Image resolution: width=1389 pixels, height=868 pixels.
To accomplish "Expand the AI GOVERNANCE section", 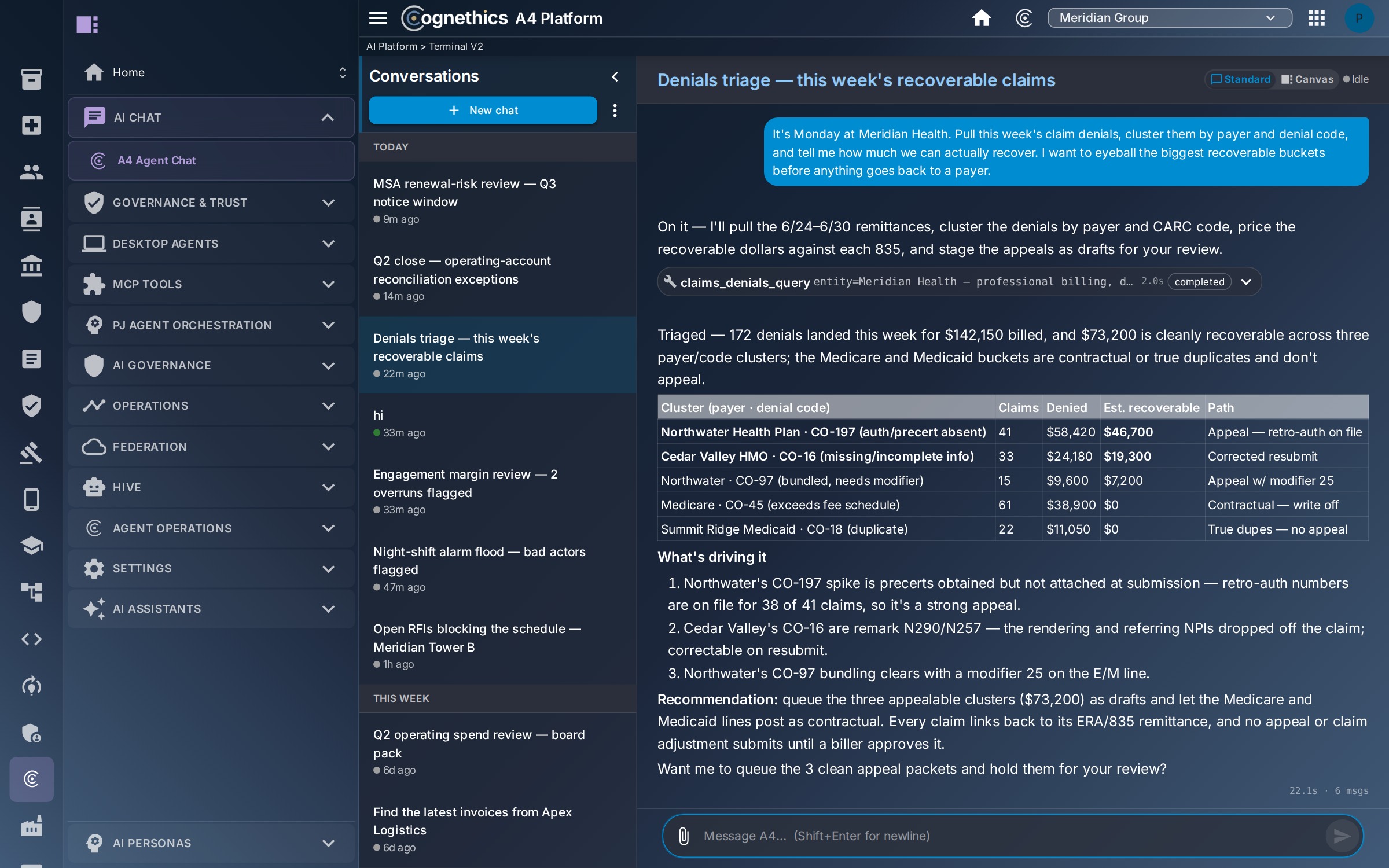I will pyautogui.click(x=211, y=365).
